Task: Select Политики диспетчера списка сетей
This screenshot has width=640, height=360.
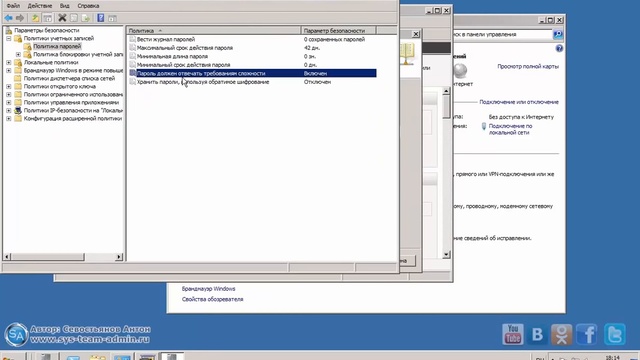Action: [69, 78]
